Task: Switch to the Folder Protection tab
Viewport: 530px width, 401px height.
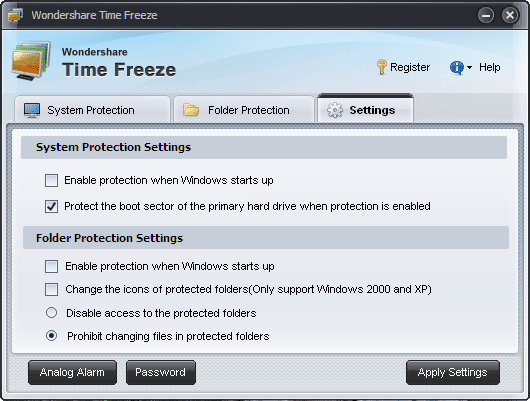Action: pyautogui.click(x=244, y=109)
